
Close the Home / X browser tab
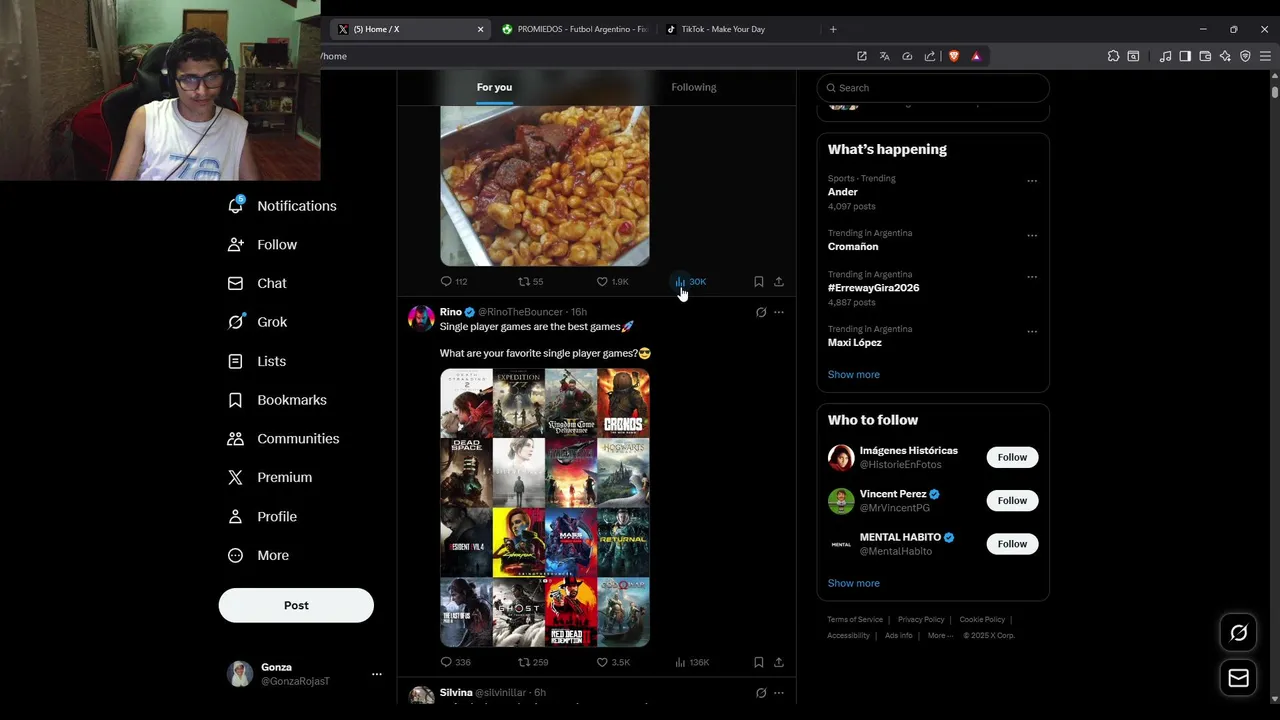tap(480, 29)
